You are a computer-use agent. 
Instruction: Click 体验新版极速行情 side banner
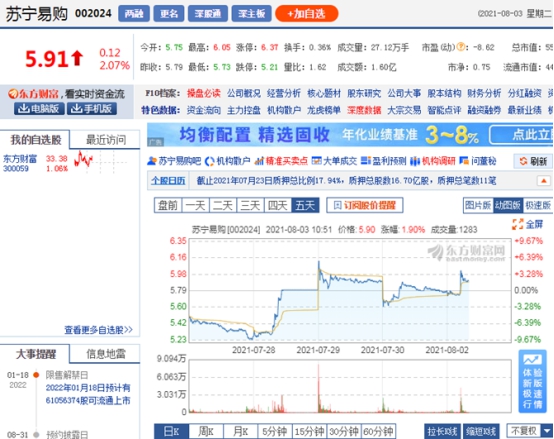[x=532, y=381]
